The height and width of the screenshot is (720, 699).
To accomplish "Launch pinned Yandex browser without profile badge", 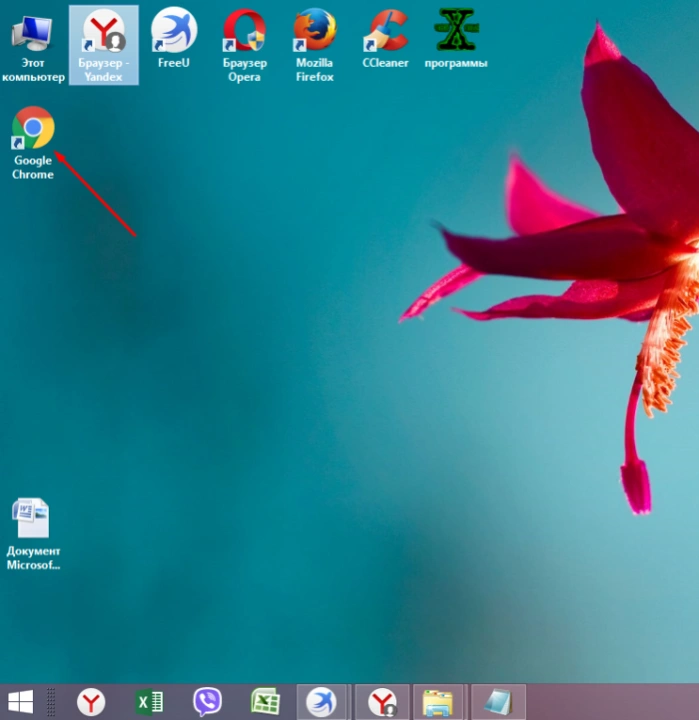I will (91, 702).
